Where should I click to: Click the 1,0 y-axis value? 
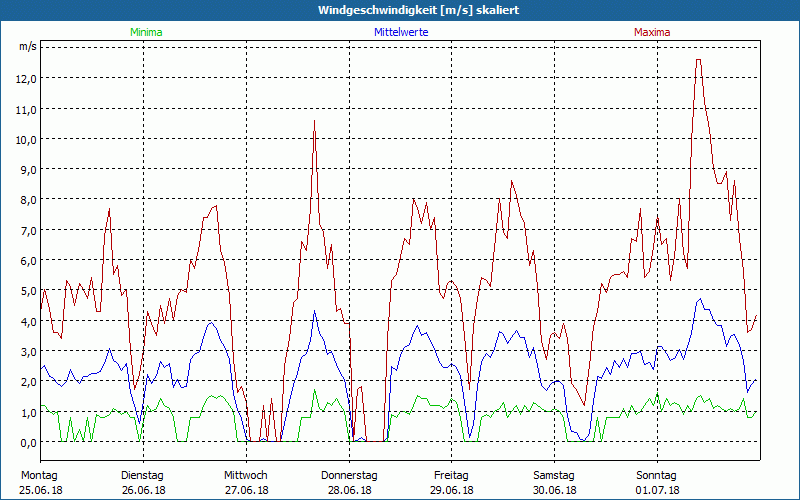(30, 412)
